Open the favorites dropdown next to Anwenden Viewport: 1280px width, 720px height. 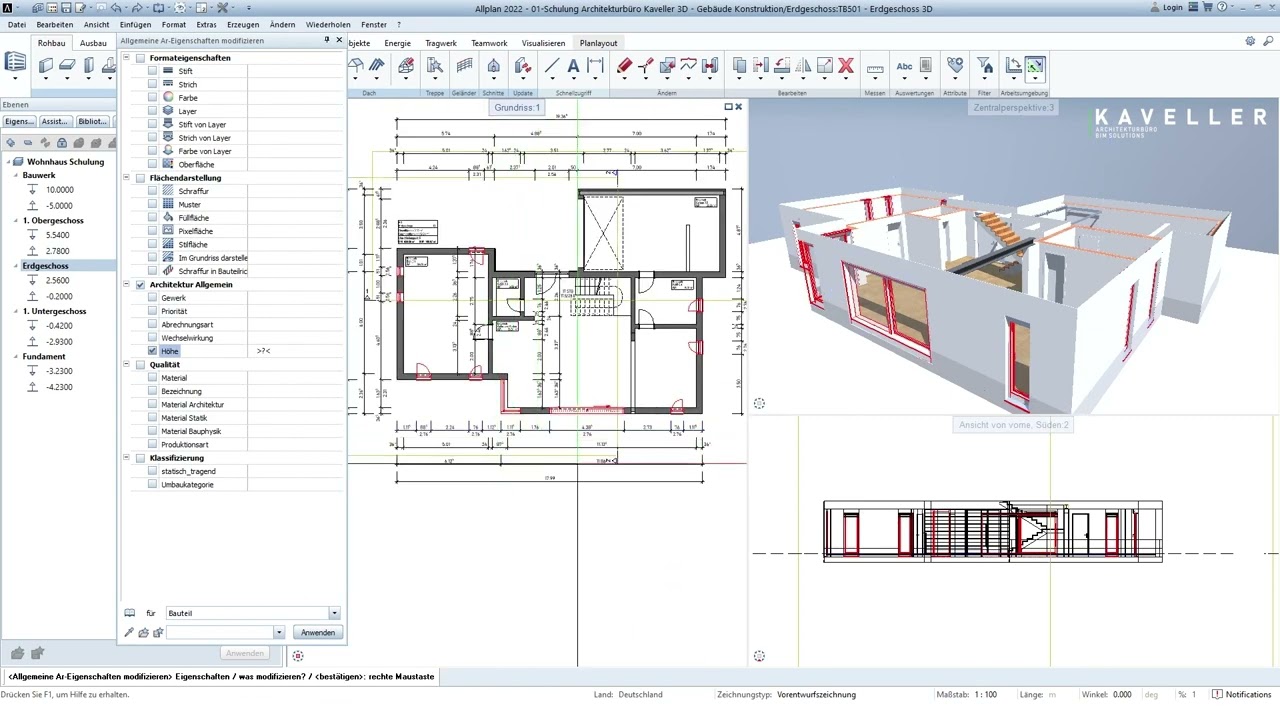pos(279,632)
